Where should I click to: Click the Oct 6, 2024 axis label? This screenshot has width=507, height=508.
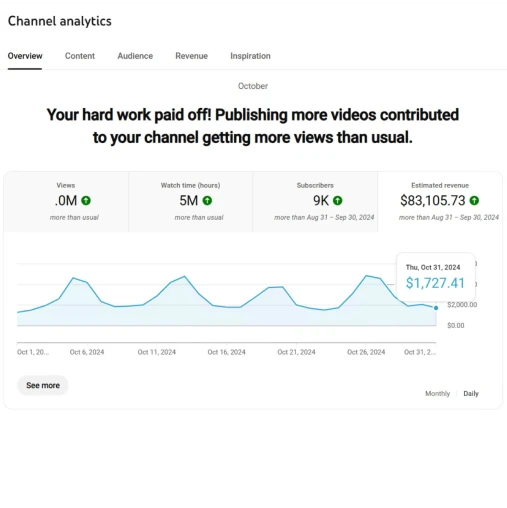[x=87, y=352]
